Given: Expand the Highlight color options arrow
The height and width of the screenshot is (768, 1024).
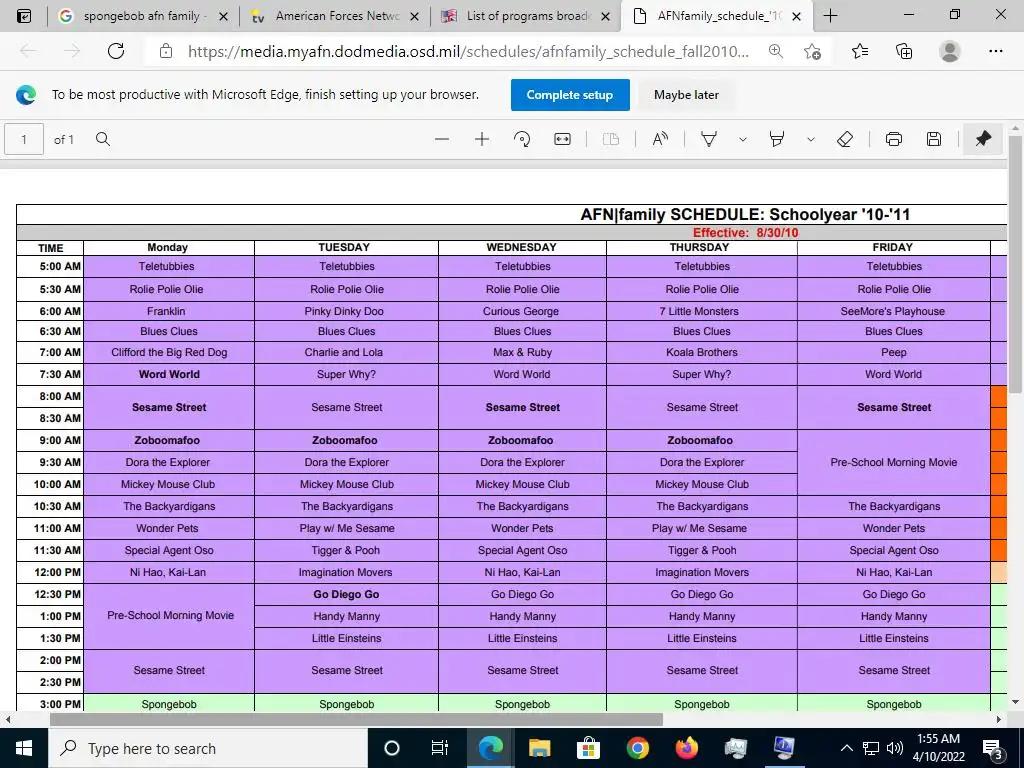Looking at the screenshot, I should point(810,139).
